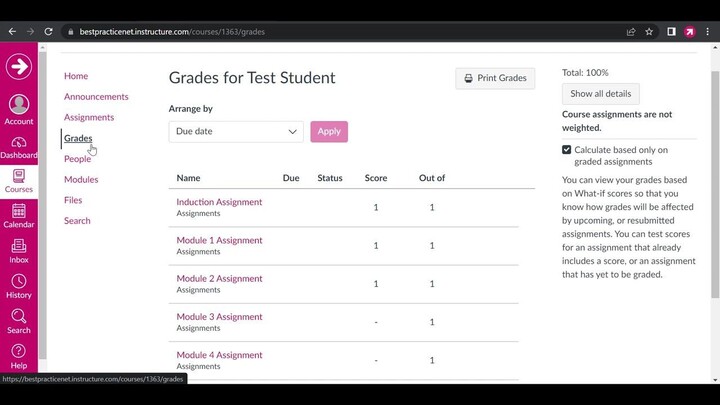Click the browser forward arrow
This screenshot has width=720, height=405.
tap(30, 32)
